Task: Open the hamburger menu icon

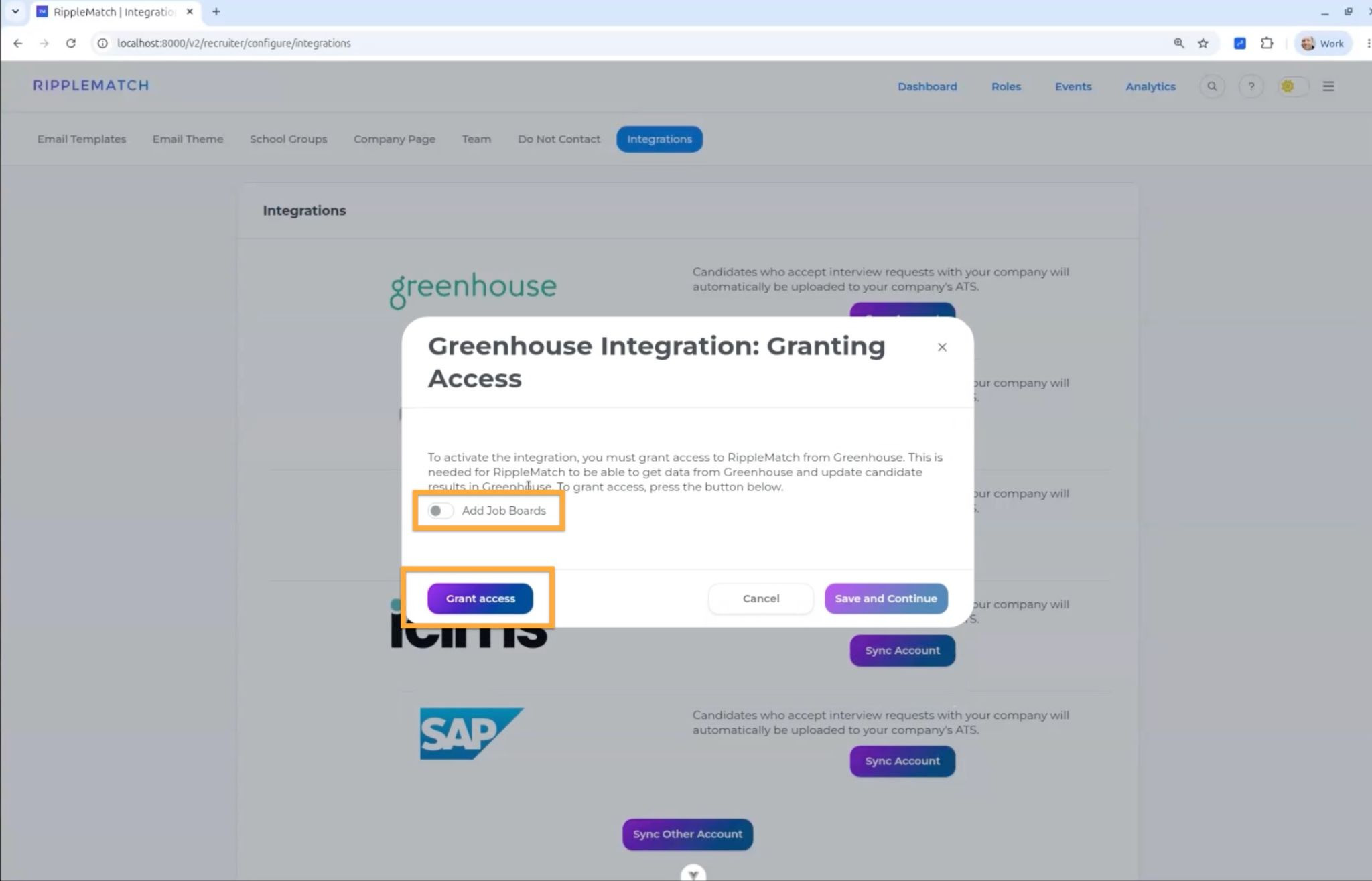Action: [1328, 86]
